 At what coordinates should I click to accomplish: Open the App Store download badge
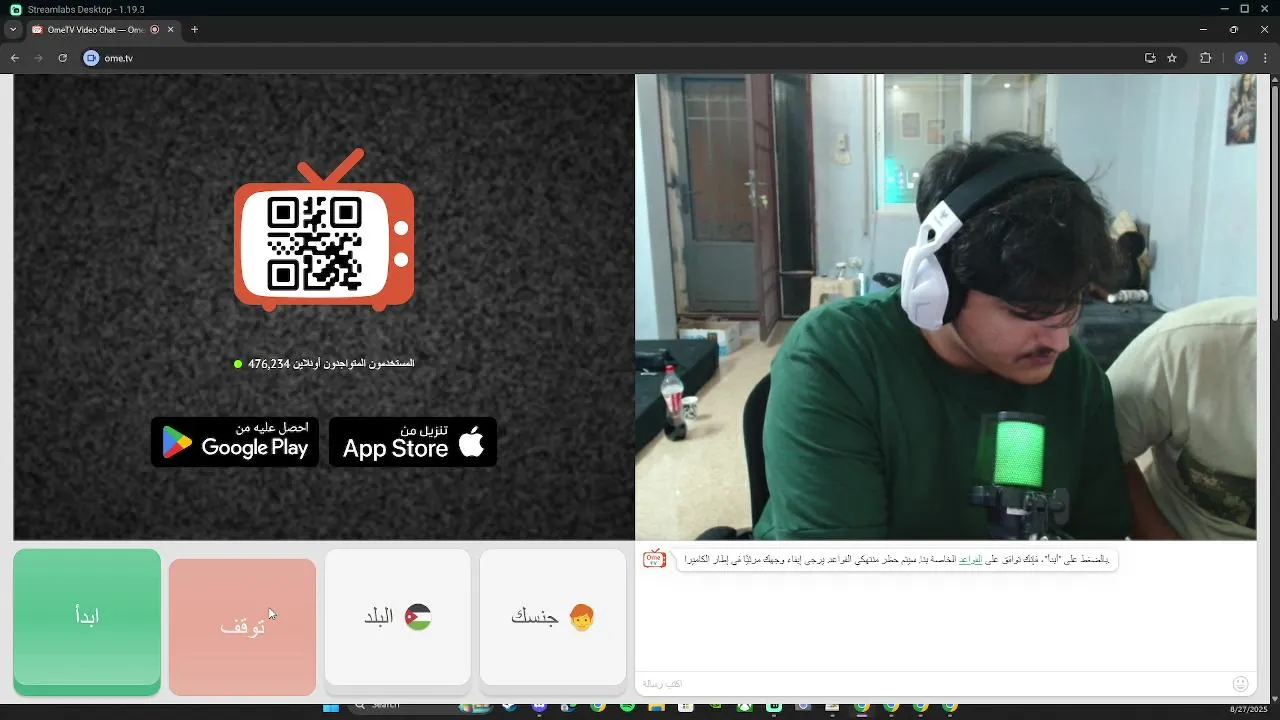pyautogui.click(x=413, y=442)
